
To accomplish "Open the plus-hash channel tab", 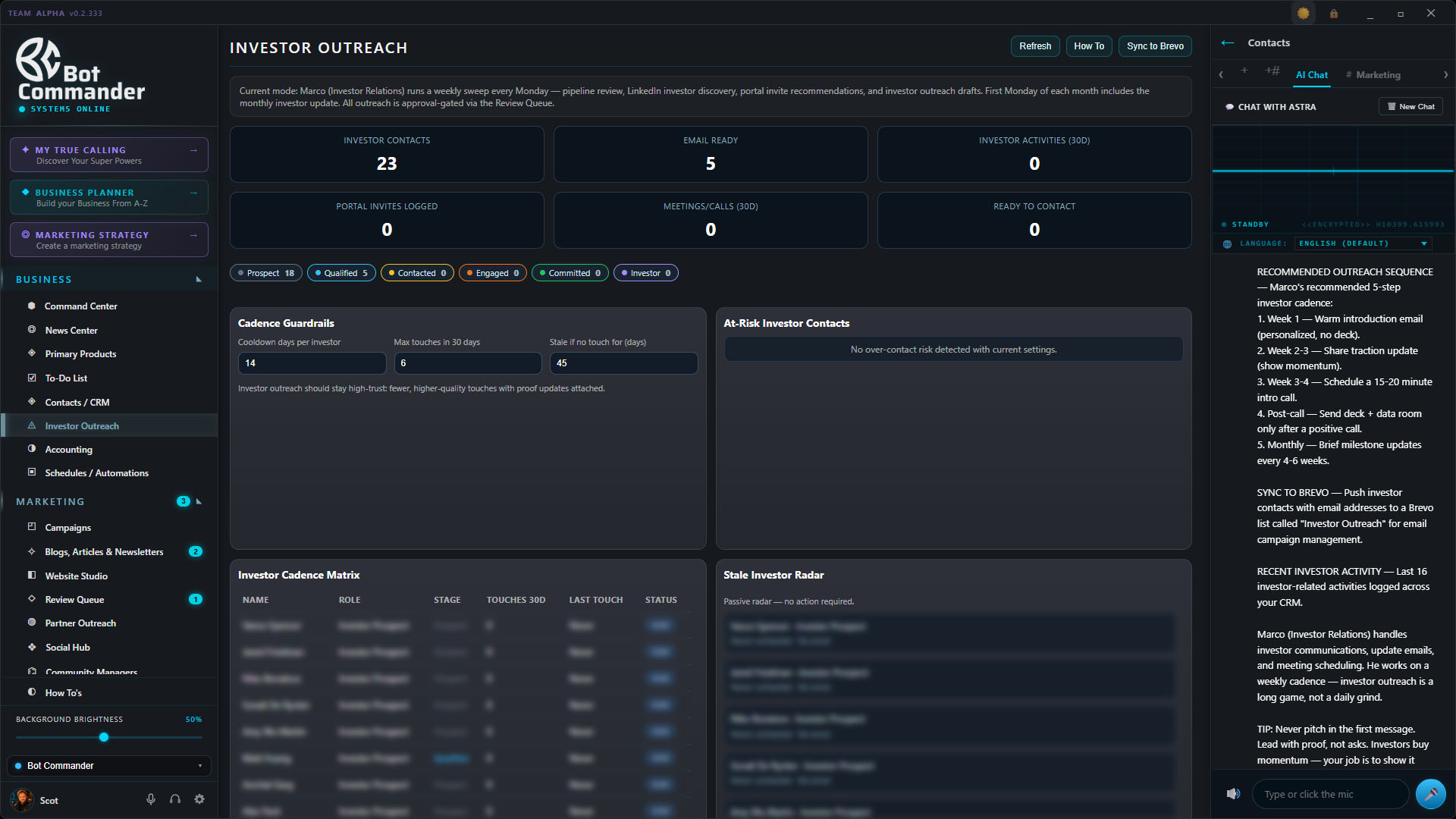I will (1272, 71).
